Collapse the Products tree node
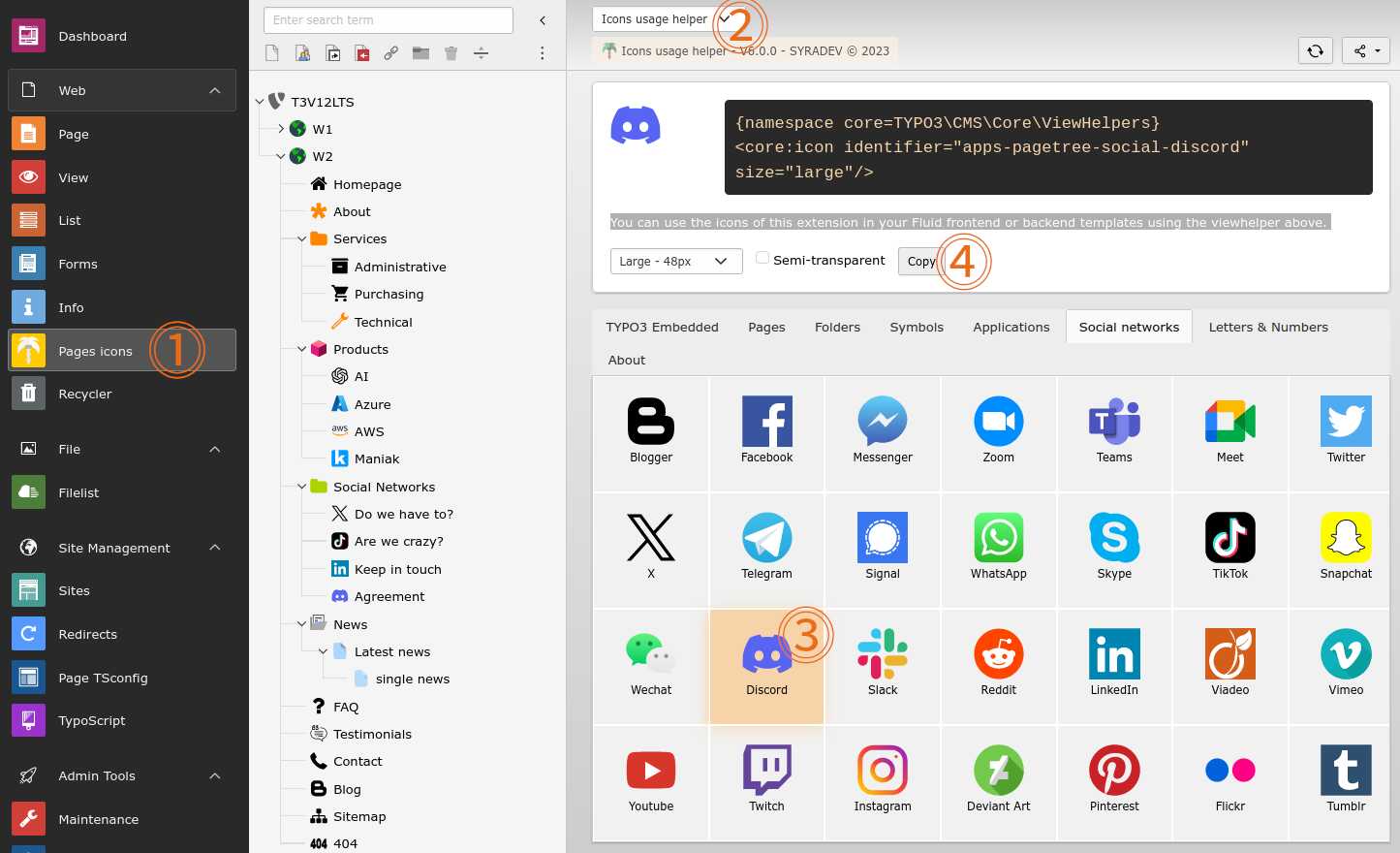 (x=301, y=349)
